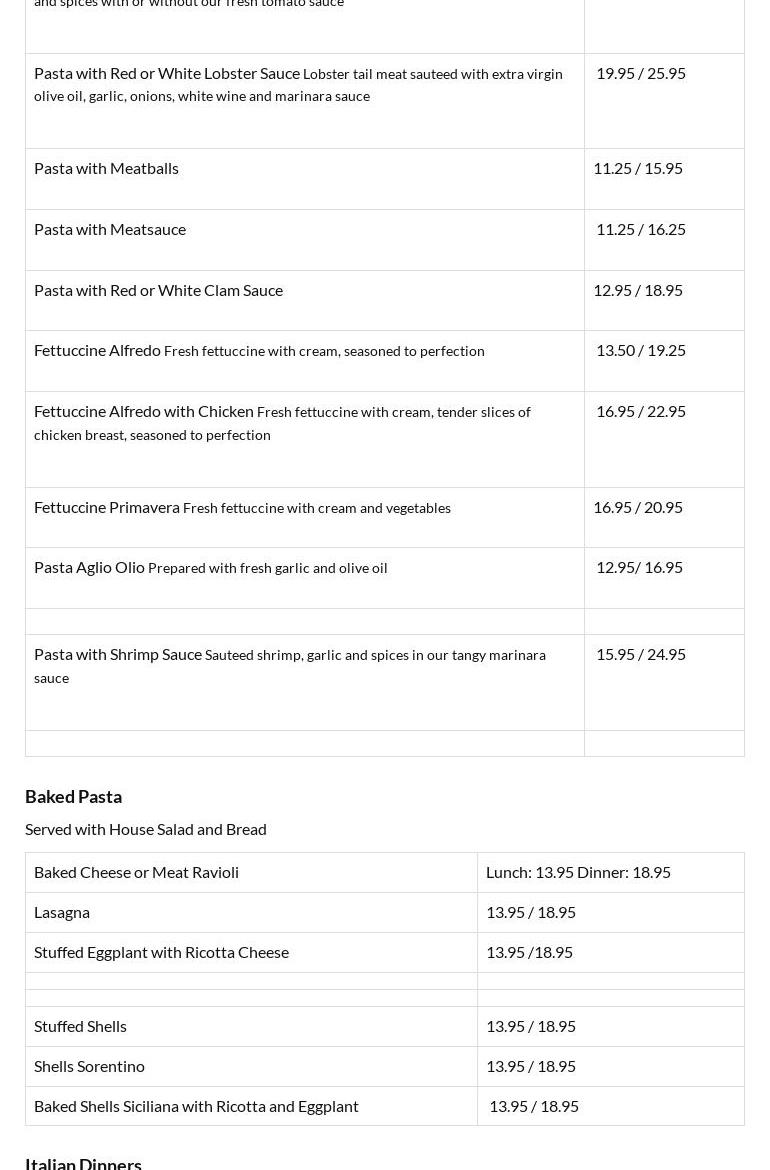Viewport: 770px width, 1170px height.
Task: Click the Lasagna menu item
Action: (62, 912)
